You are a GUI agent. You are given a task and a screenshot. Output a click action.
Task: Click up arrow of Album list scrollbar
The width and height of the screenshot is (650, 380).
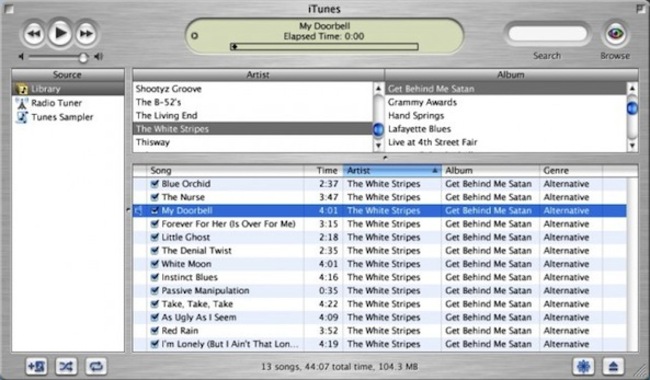point(632,88)
